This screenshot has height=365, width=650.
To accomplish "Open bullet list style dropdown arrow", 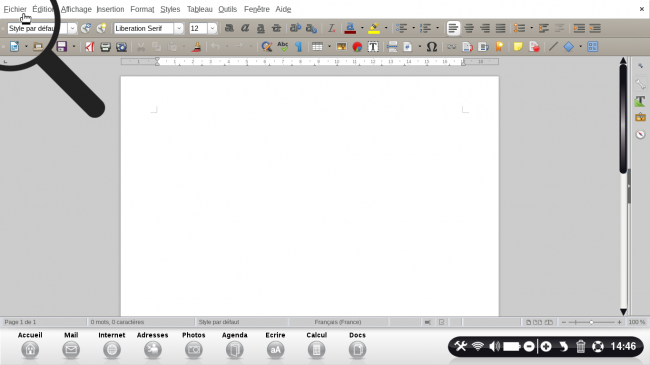I will pos(414,28).
